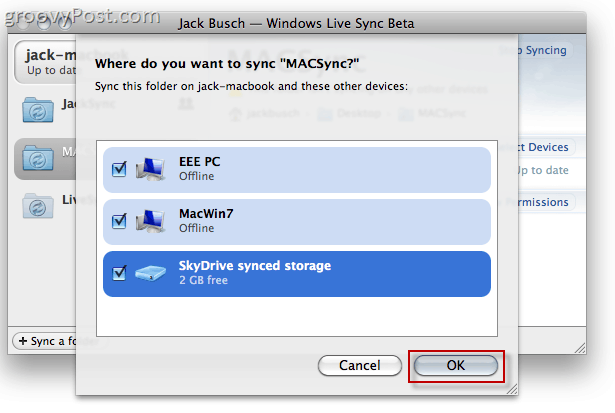
Task: Click empty area of device list
Action: (297, 316)
